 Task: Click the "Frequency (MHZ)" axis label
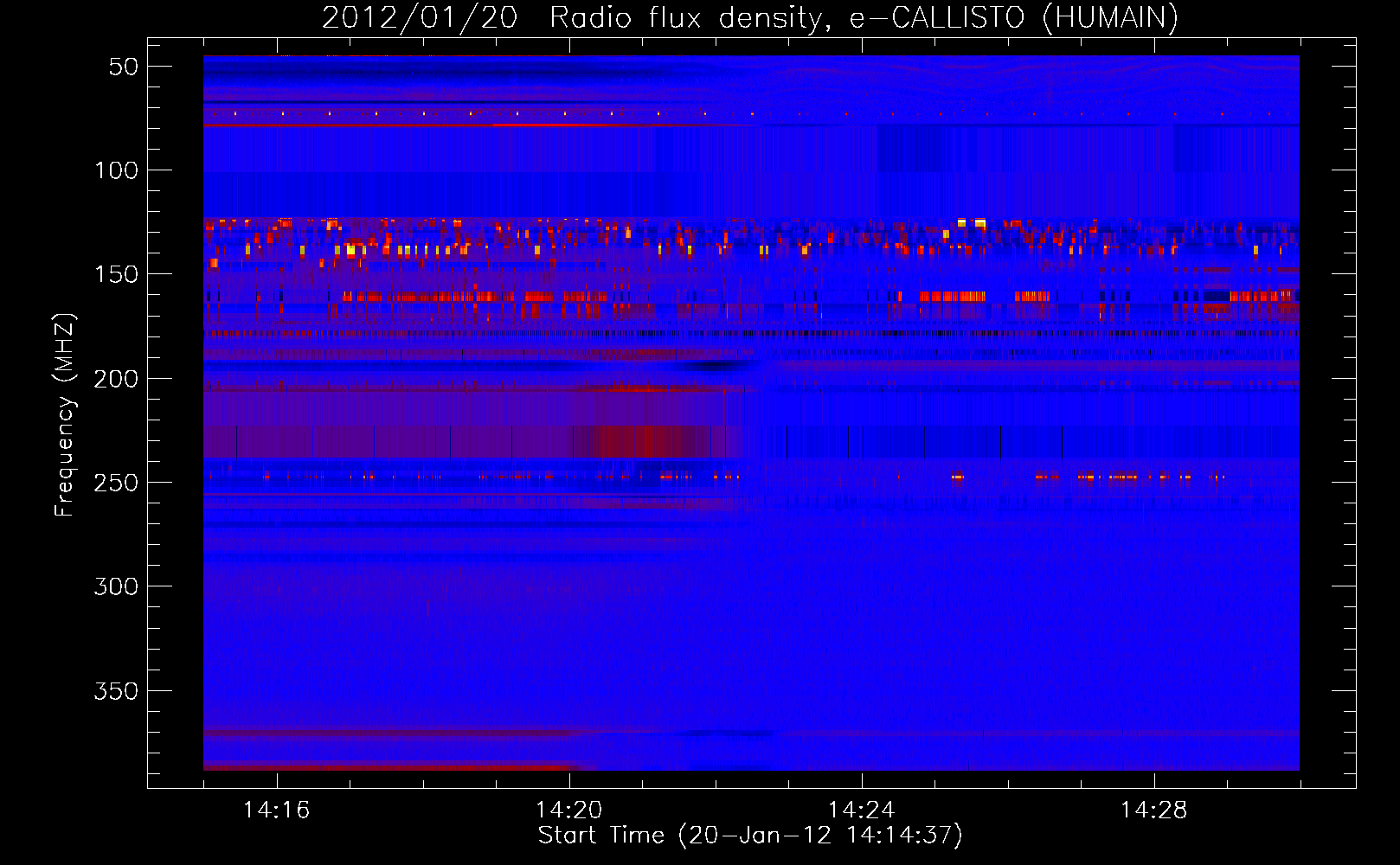tap(65, 415)
